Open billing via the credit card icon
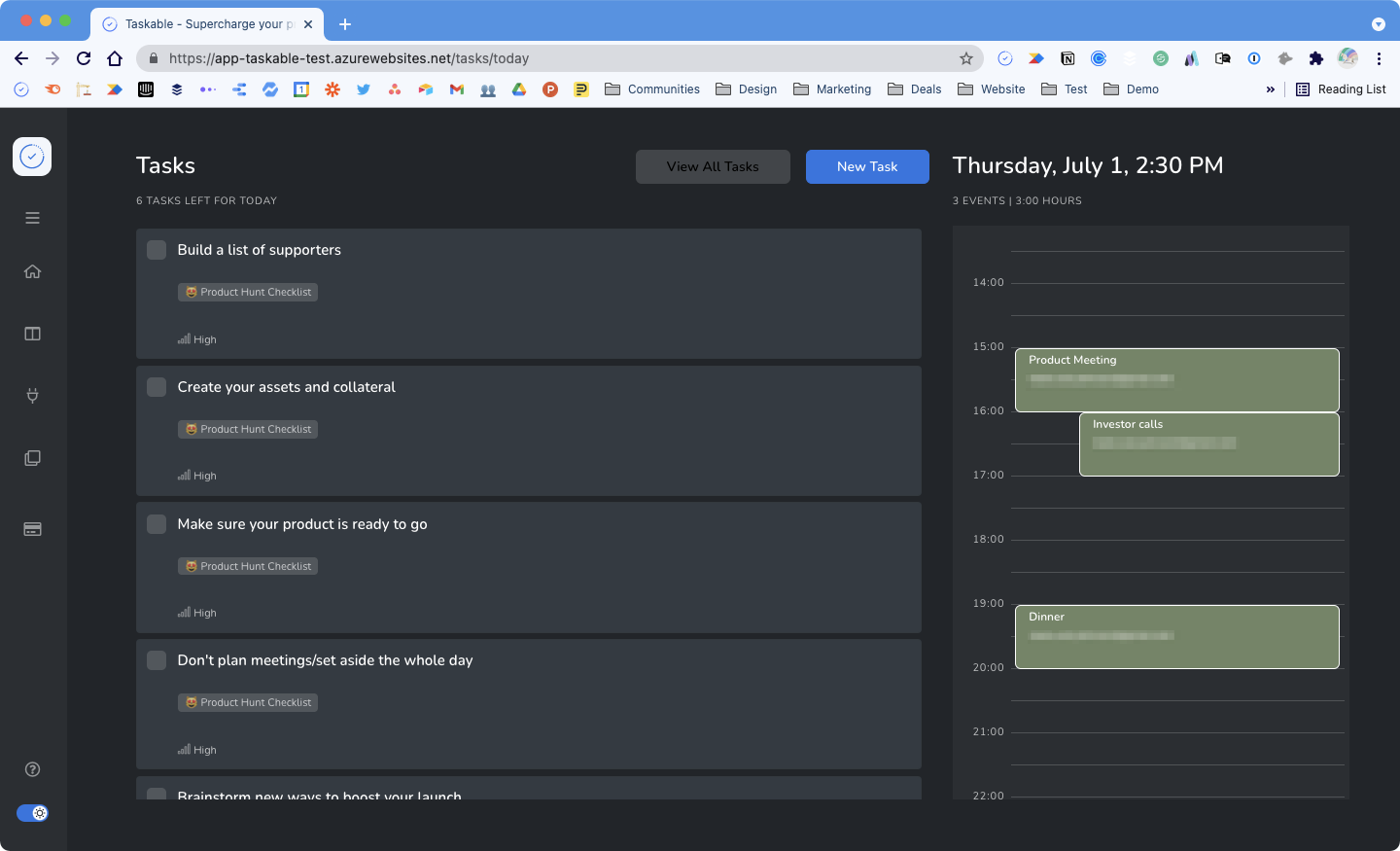Viewport: 1400px width, 851px height. (32, 529)
